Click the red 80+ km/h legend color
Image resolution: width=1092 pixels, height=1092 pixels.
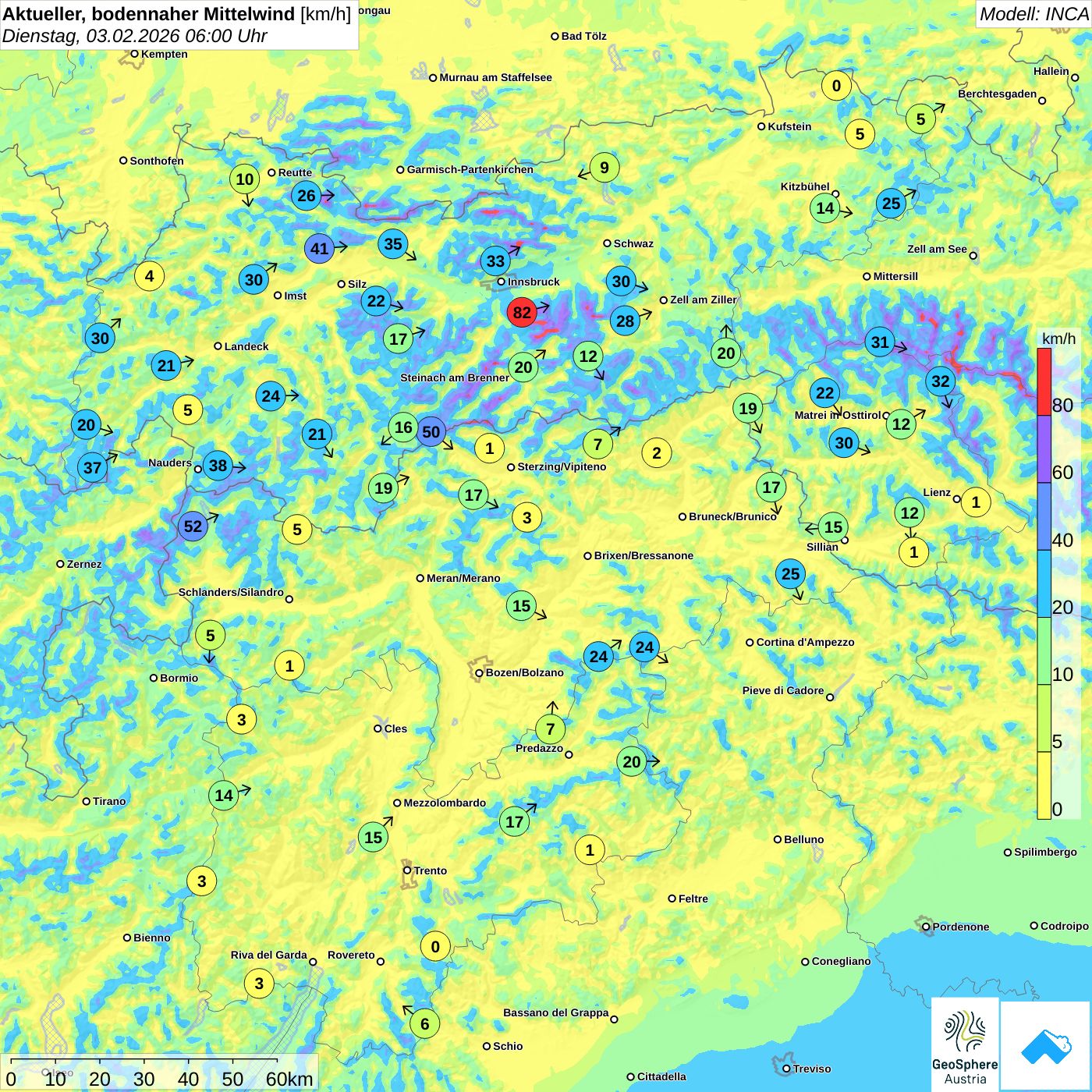[1044, 381]
